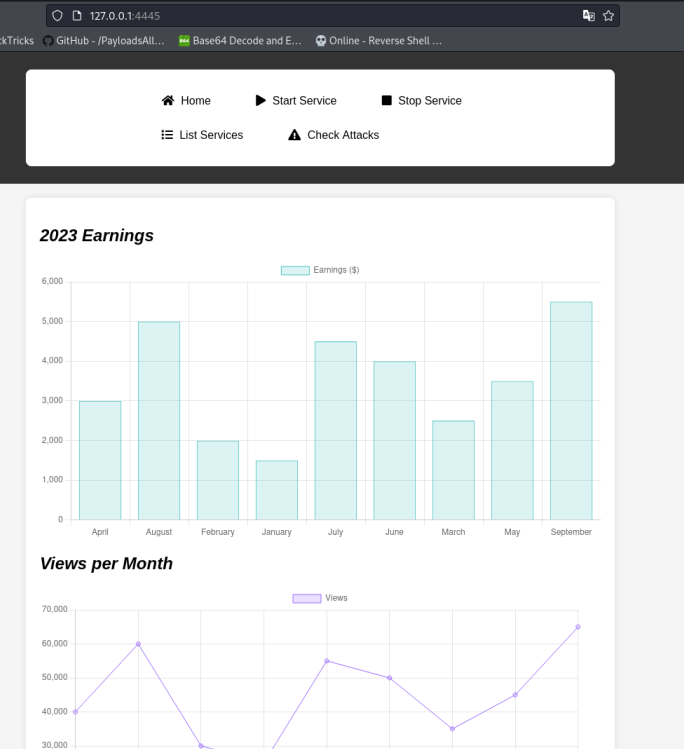
Task: Click the Check Attacks warning triangle icon
Action: point(294,135)
